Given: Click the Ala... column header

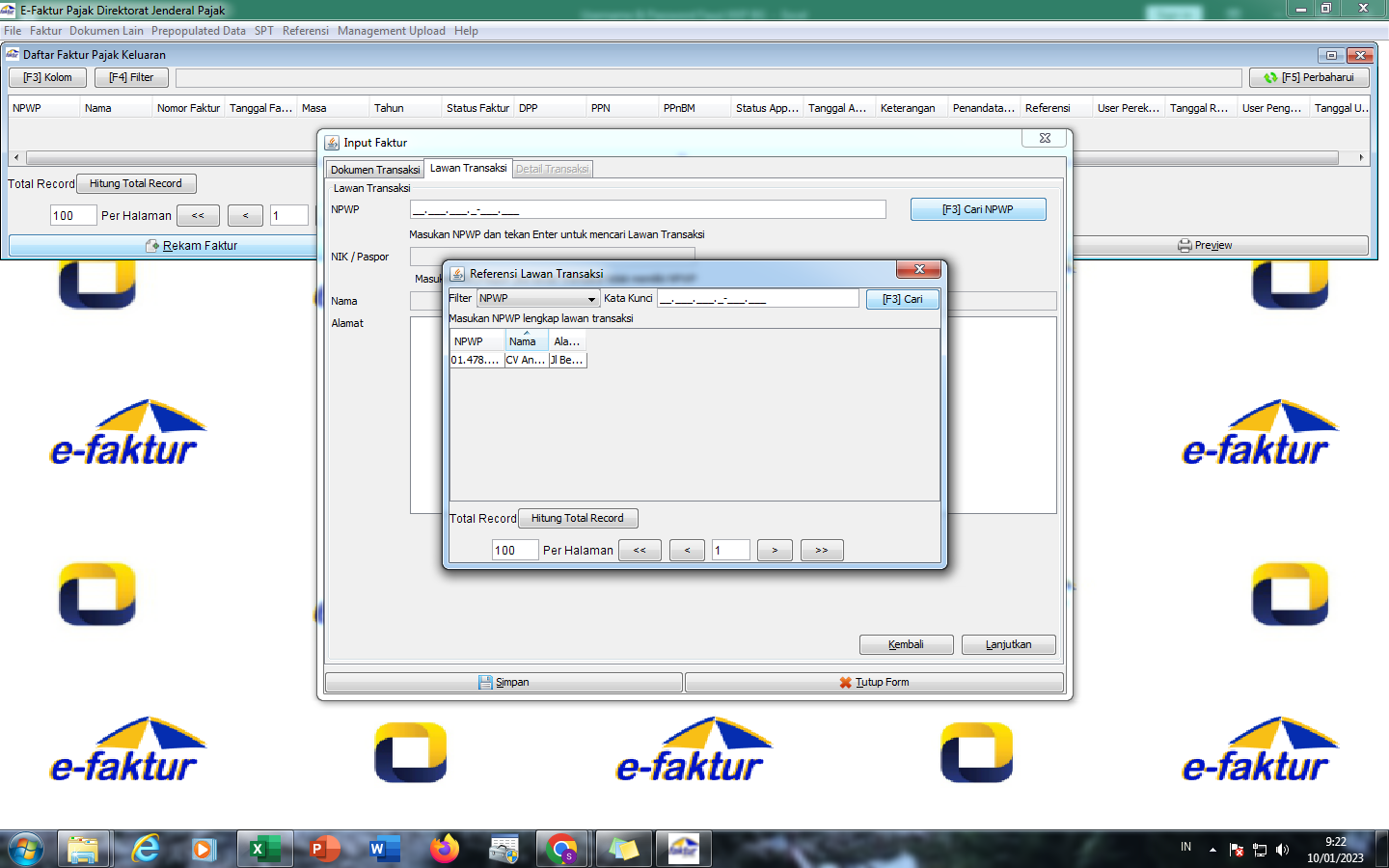Looking at the screenshot, I should pyautogui.click(x=567, y=340).
